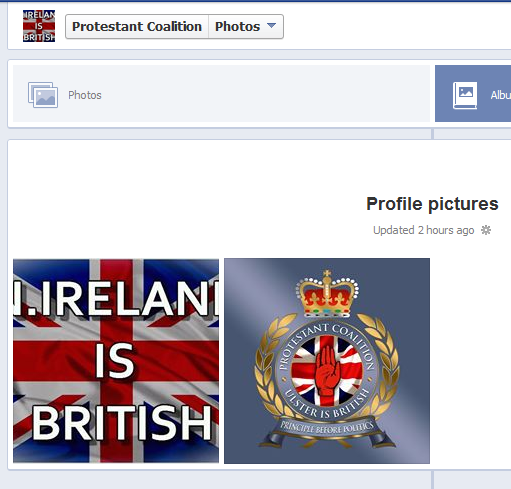Click the Photos stacked-images icon
This screenshot has width=511, height=489.
point(43,95)
